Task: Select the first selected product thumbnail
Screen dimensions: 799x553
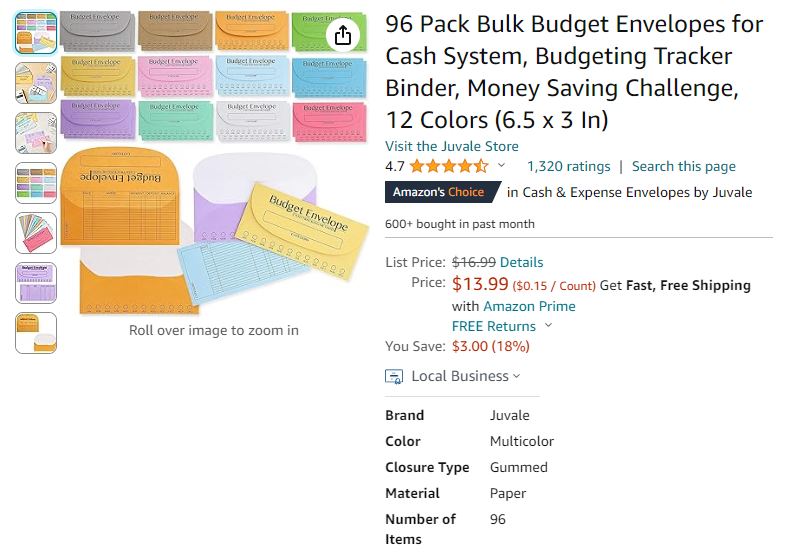Action: pos(36,33)
